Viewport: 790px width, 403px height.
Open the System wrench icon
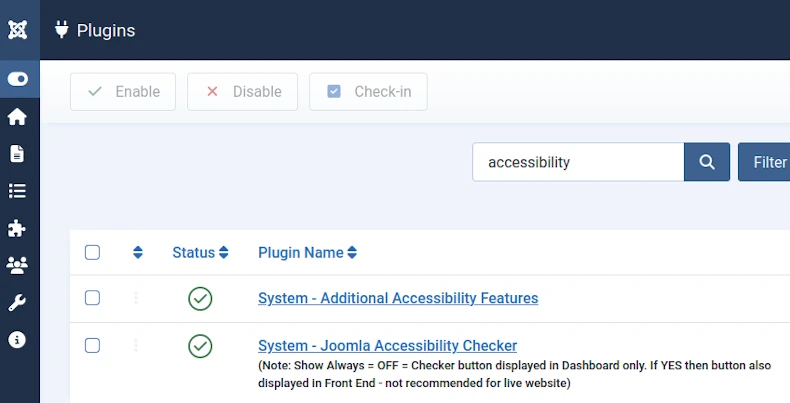click(17, 302)
